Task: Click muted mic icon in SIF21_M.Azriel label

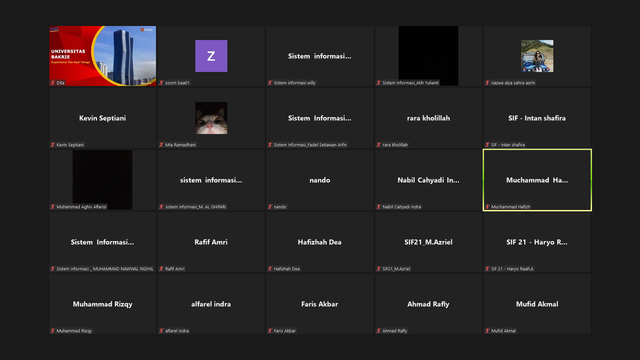Action: tap(378, 269)
